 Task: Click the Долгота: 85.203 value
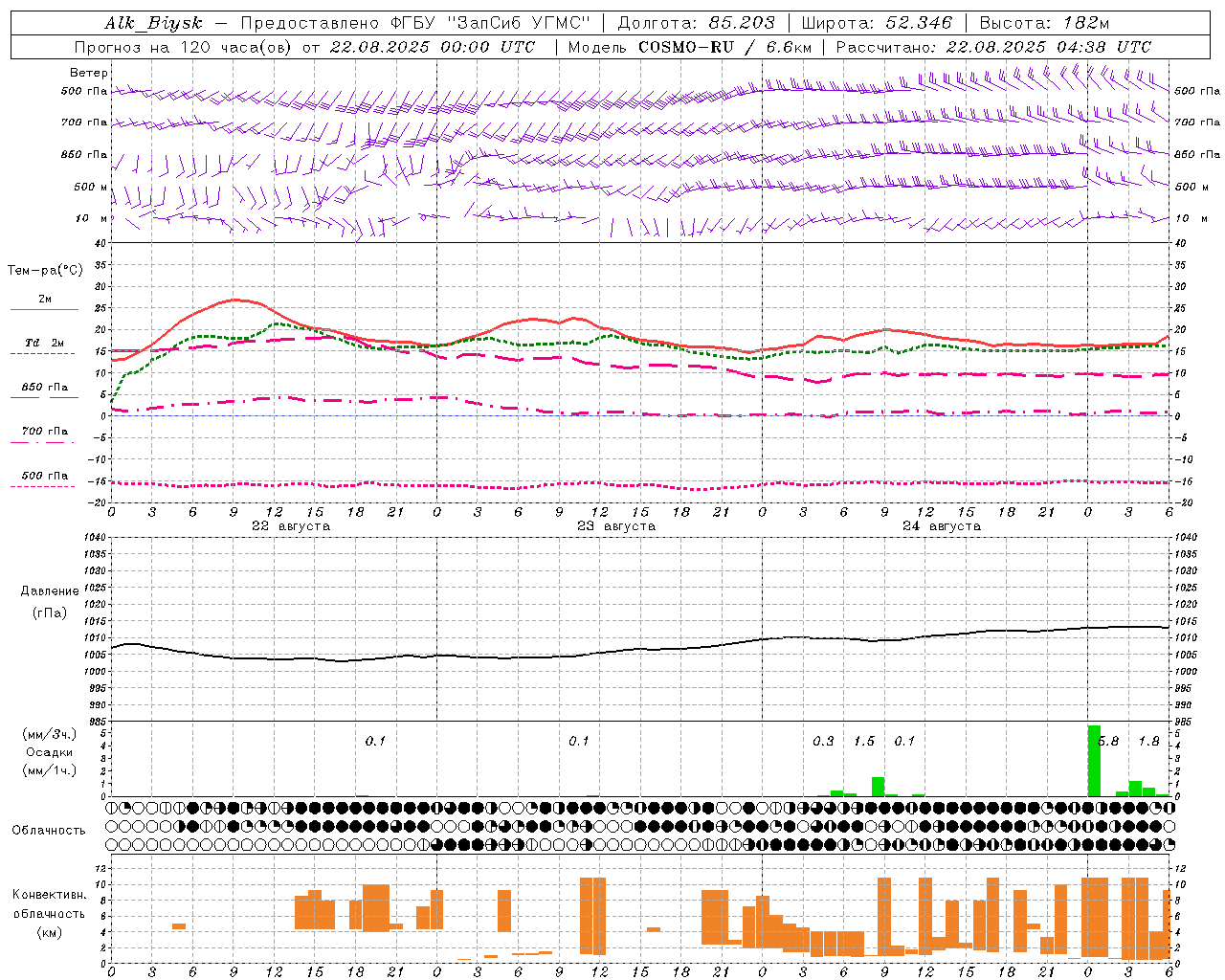tap(697, 23)
